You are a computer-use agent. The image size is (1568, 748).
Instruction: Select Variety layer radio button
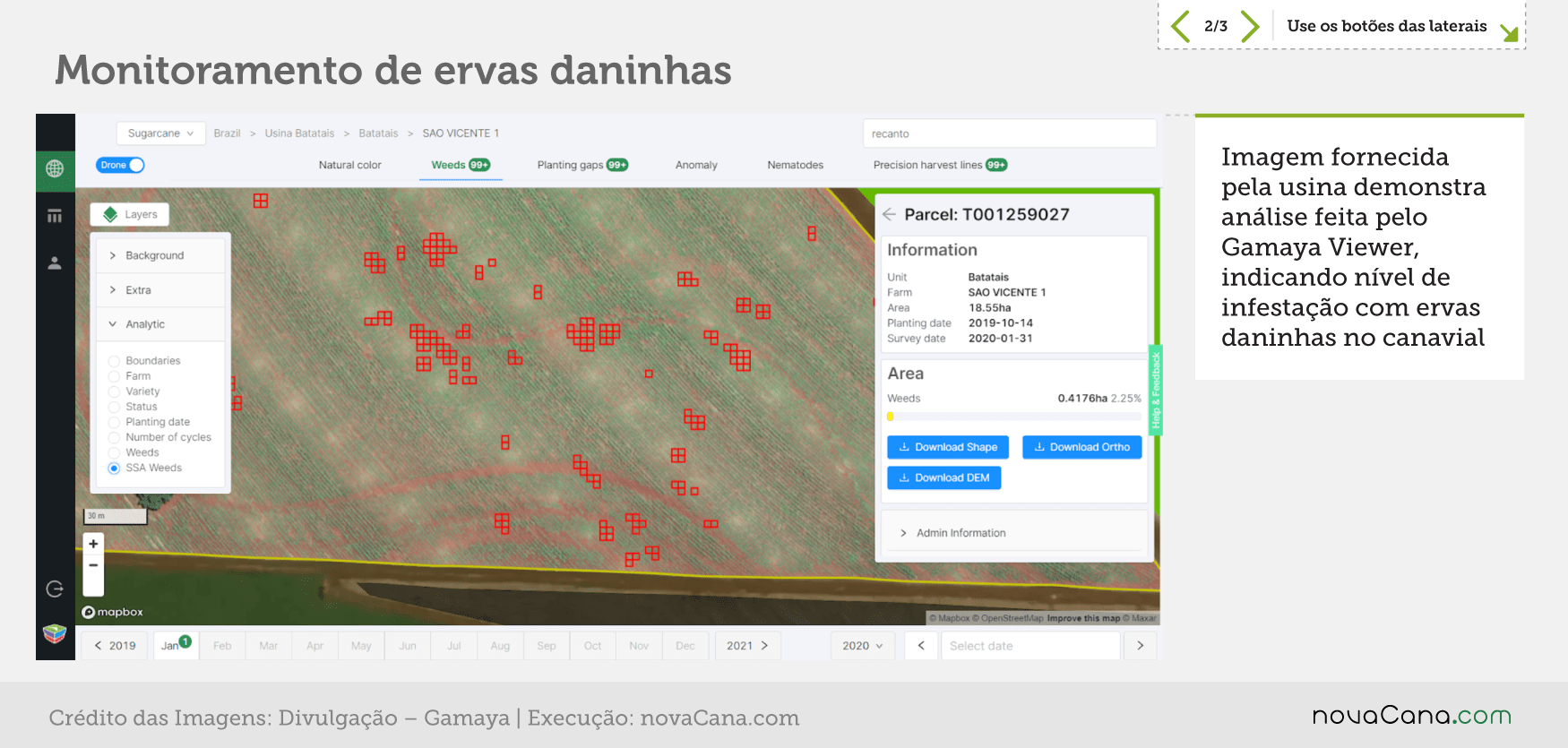click(114, 391)
